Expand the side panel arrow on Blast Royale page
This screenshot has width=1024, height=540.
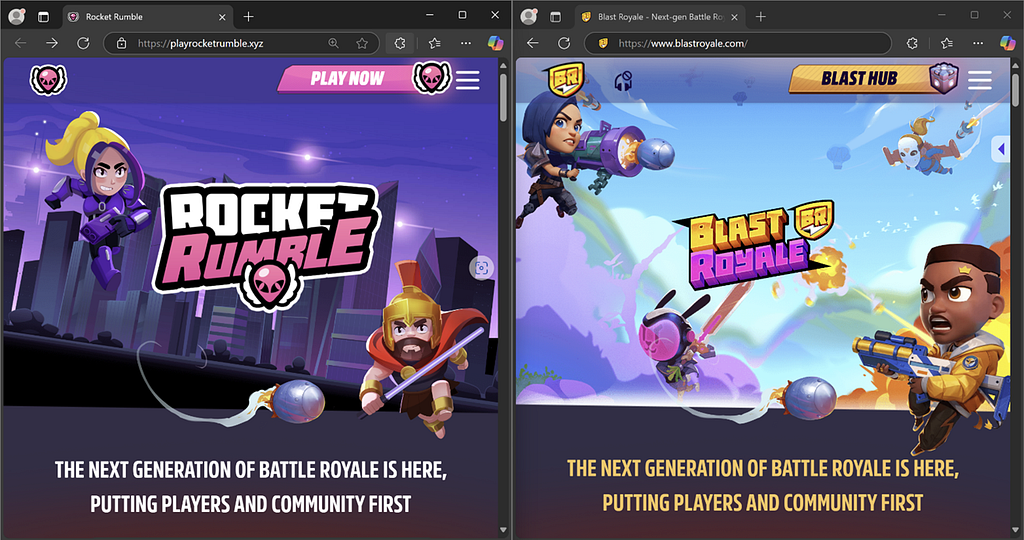coord(1000,150)
